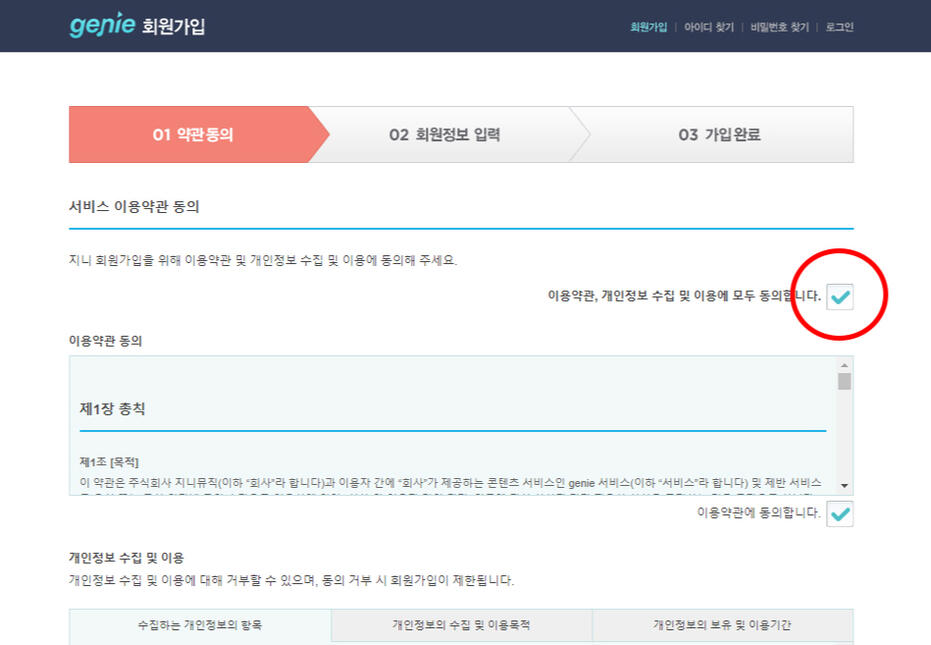Screen dimensions: 931x645
Task: Select the 02 회원정보 입력 step
Action: pyautogui.click(x=444, y=135)
